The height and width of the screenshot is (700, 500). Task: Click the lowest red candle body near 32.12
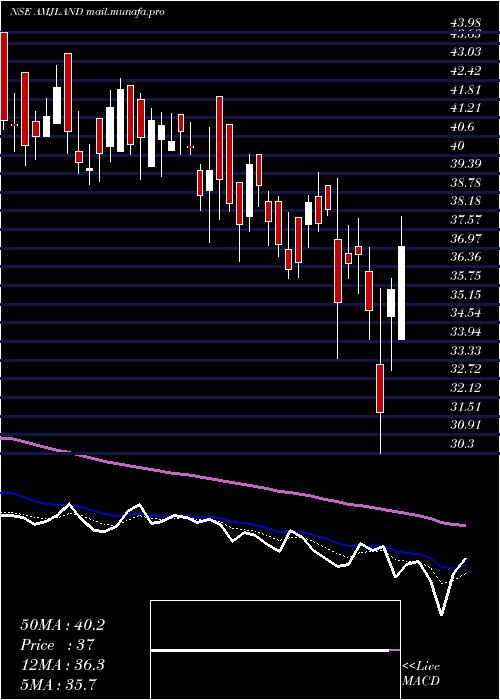380,388
